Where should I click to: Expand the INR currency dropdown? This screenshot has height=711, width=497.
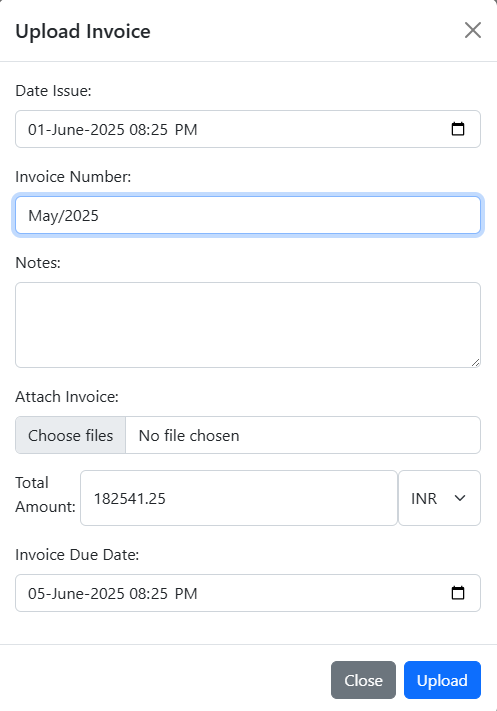pos(439,498)
